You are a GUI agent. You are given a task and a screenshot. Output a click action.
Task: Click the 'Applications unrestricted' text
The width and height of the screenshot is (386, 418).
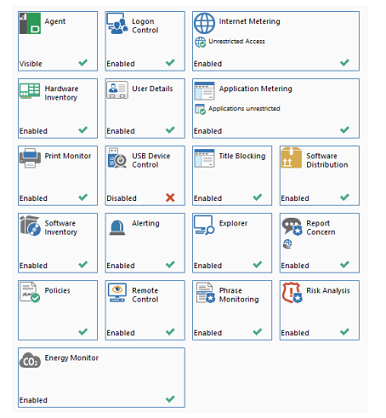tap(244, 109)
